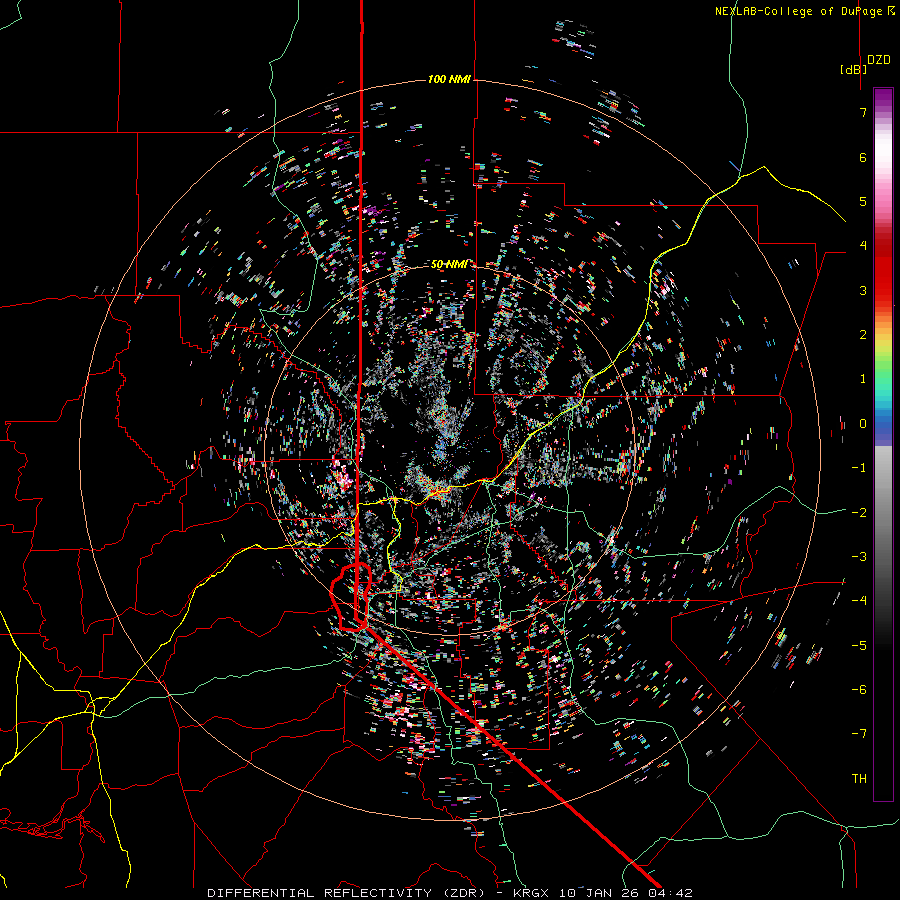Click the 04:42 timestamp in the caption
This screenshot has height=900, width=900.
point(670,893)
